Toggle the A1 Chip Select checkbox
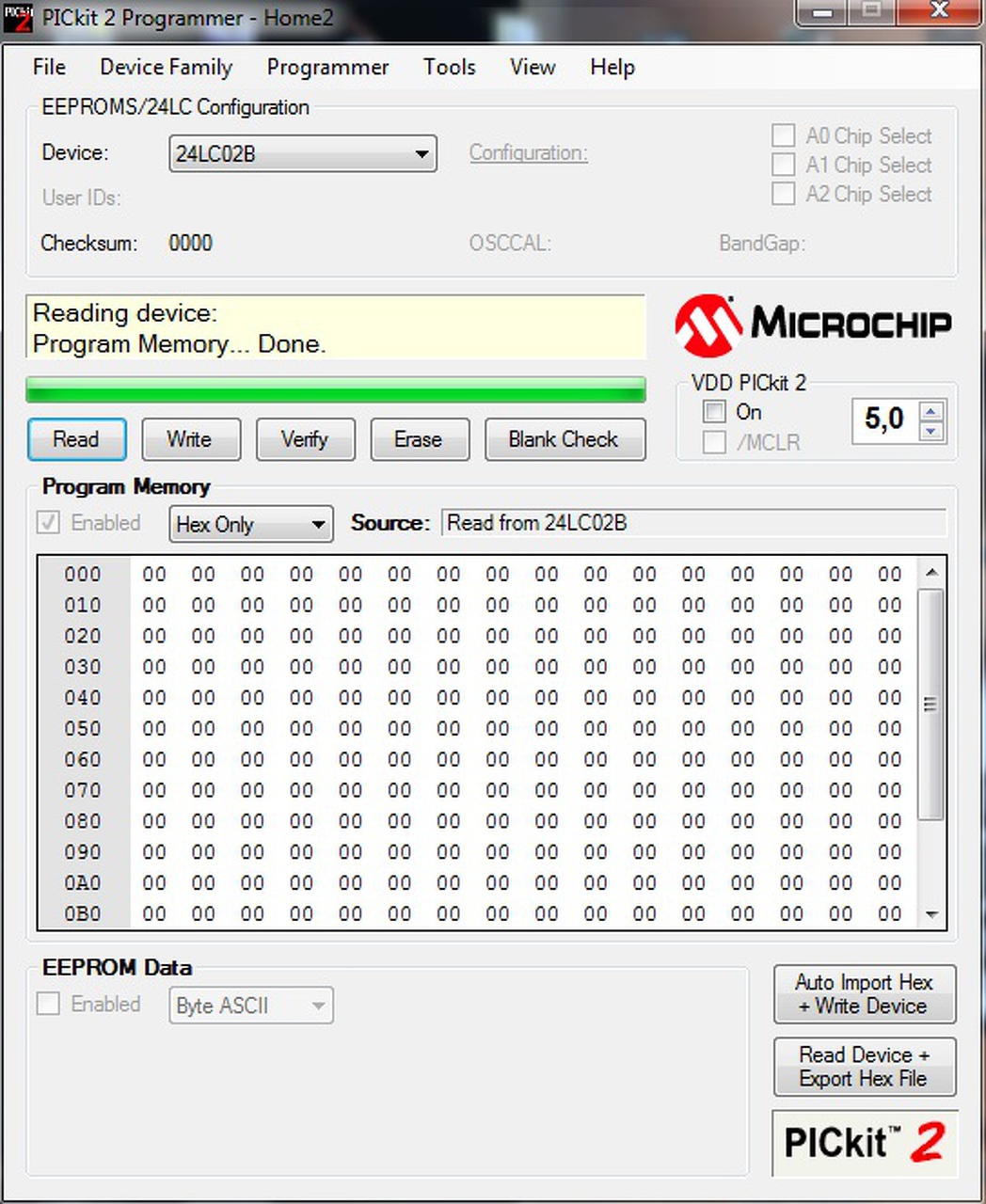The width and height of the screenshot is (986, 1204). coord(783,165)
